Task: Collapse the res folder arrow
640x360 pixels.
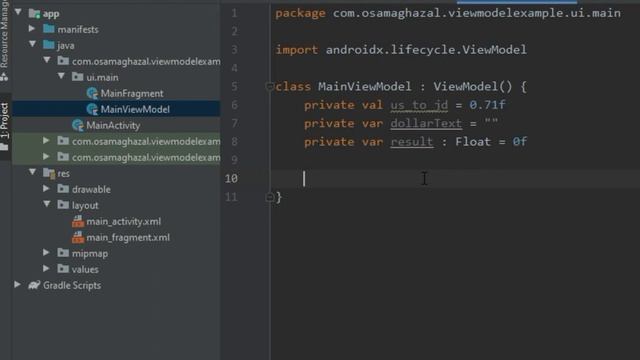Action: 33,172
